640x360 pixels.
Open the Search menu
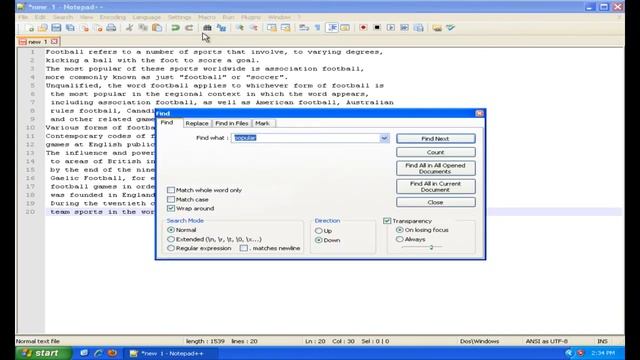pyautogui.click(x=63, y=17)
